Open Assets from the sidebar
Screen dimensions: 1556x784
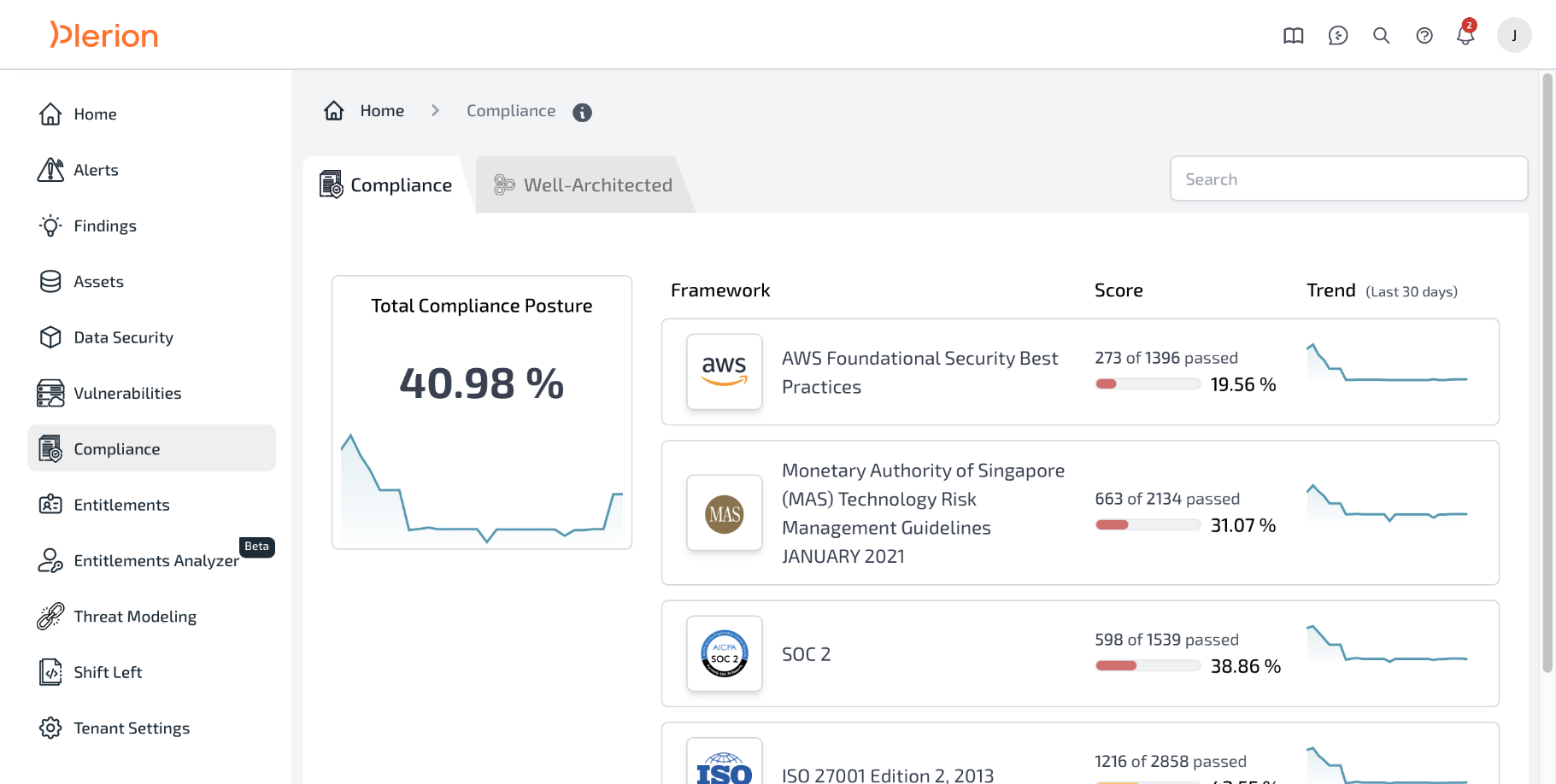(151, 281)
